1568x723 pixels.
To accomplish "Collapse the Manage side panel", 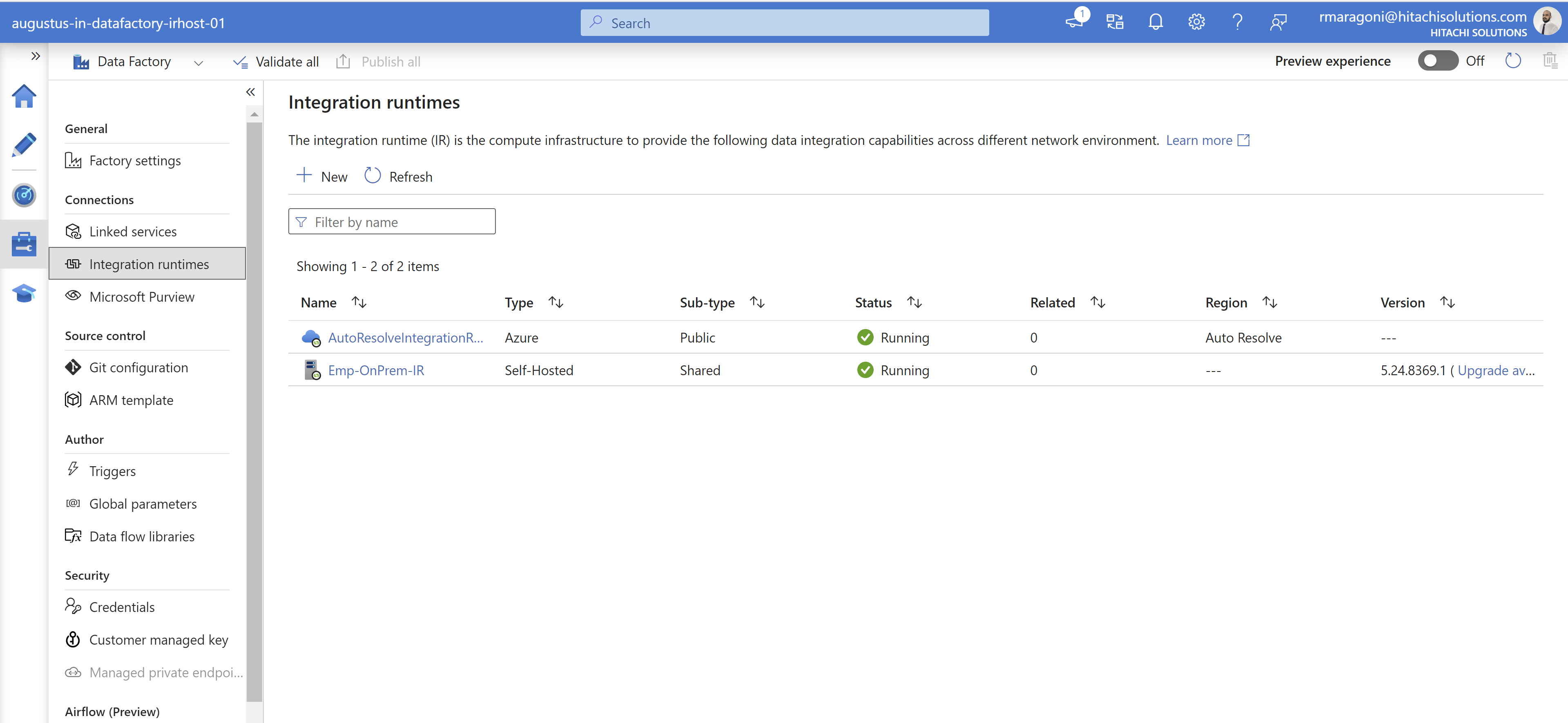I will click(x=250, y=92).
